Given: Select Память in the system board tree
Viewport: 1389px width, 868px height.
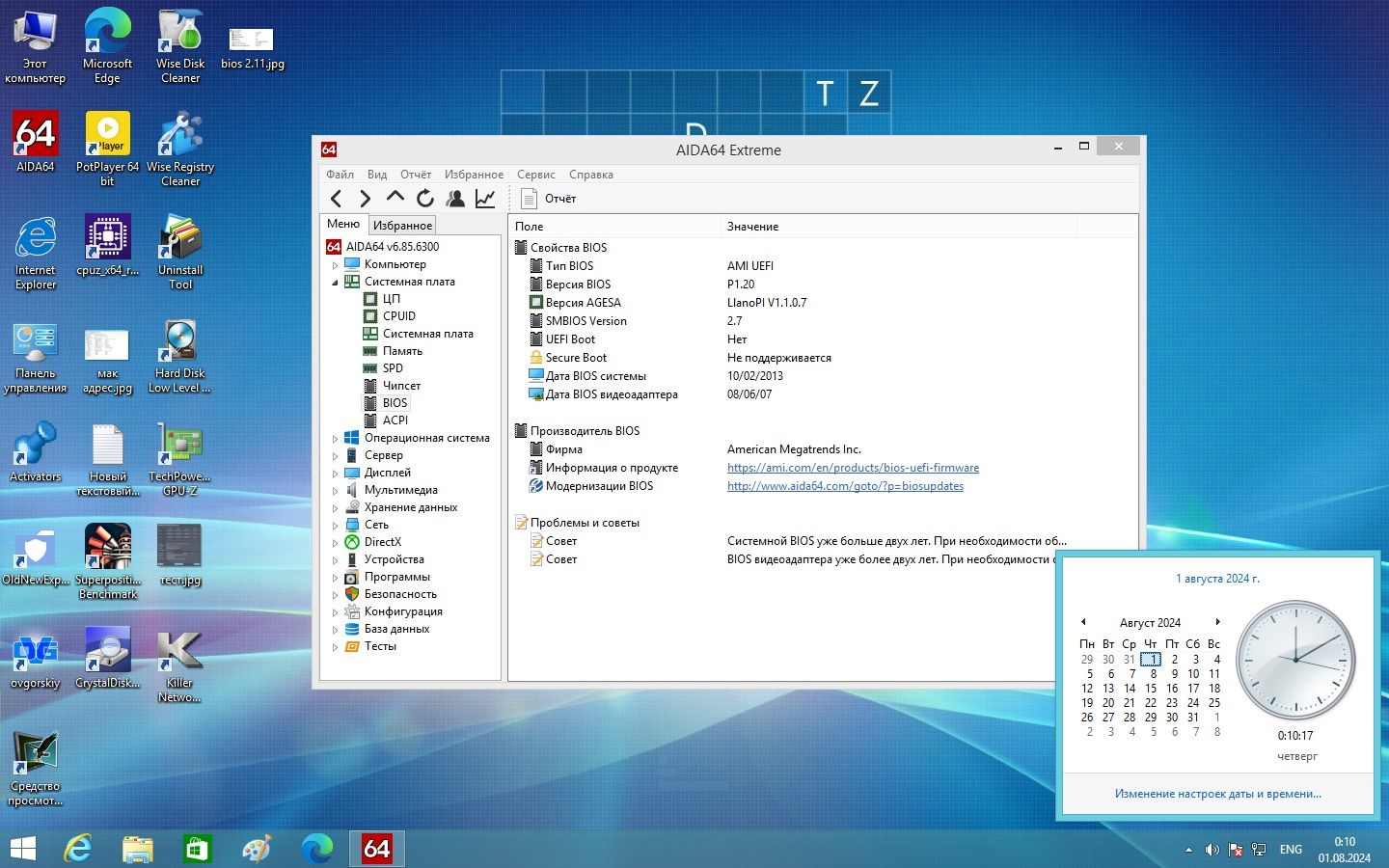Looking at the screenshot, I should (402, 351).
